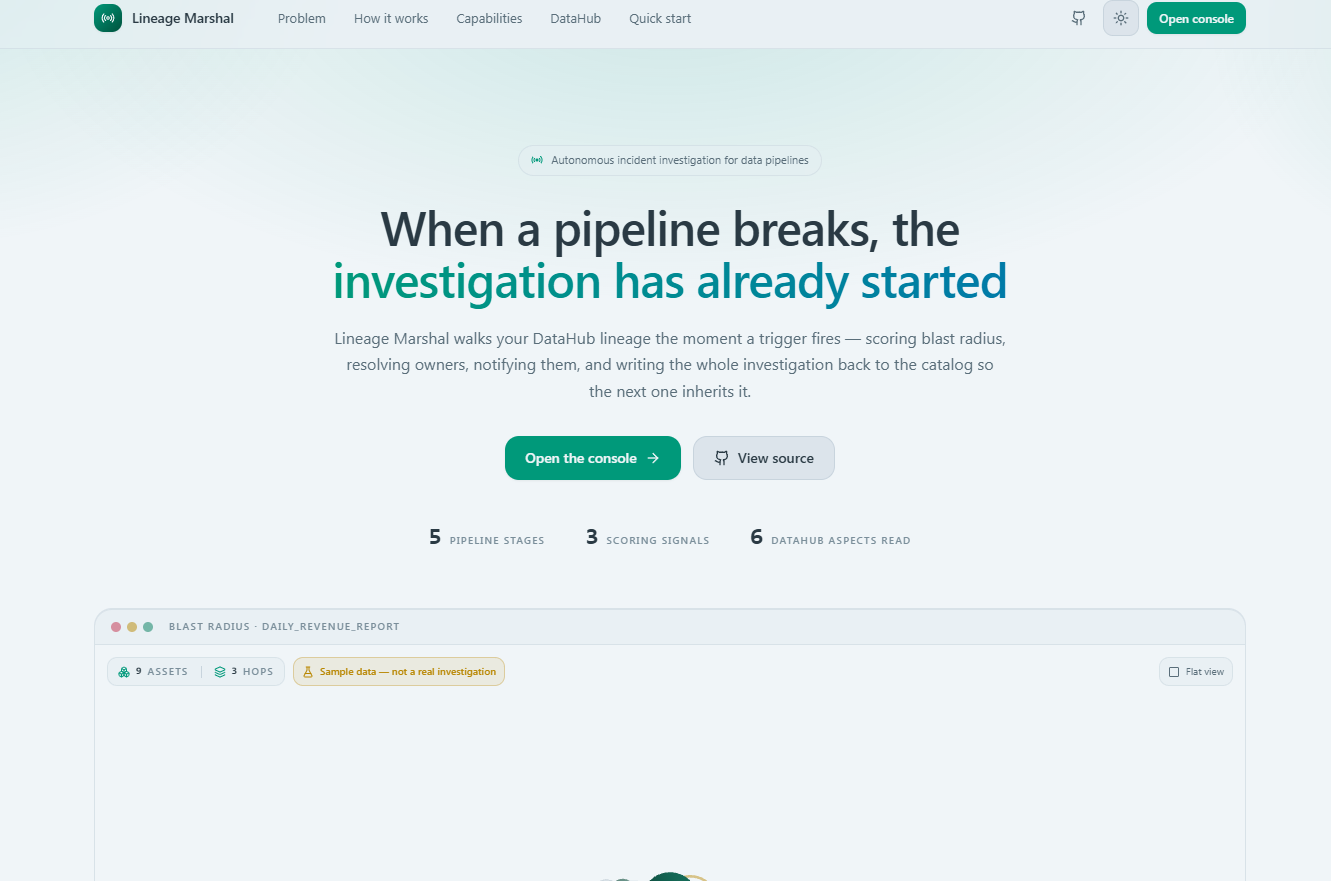Viewport: 1331px width, 881px height.
Task: Click the Open the console hero button
Action: click(593, 458)
